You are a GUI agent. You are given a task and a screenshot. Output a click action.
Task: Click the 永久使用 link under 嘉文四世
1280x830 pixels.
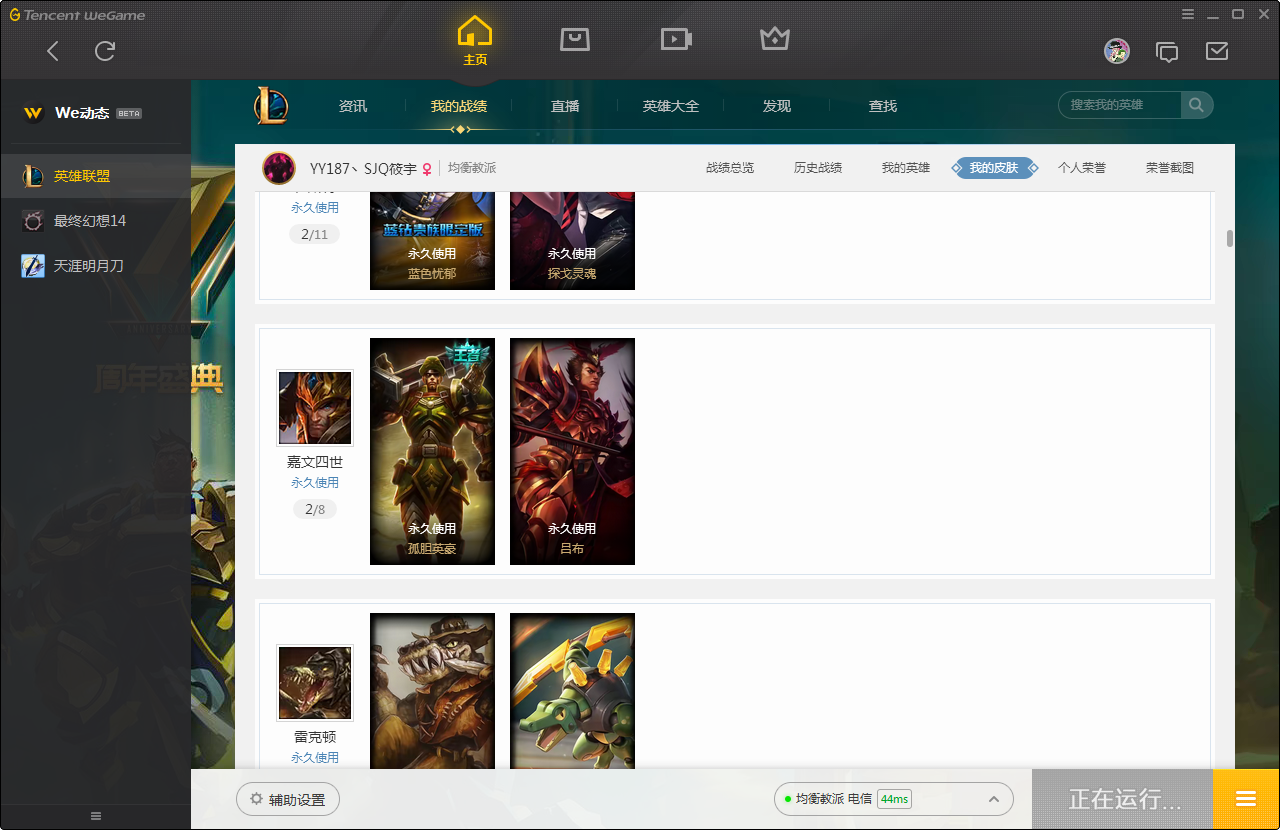pyautogui.click(x=315, y=483)
